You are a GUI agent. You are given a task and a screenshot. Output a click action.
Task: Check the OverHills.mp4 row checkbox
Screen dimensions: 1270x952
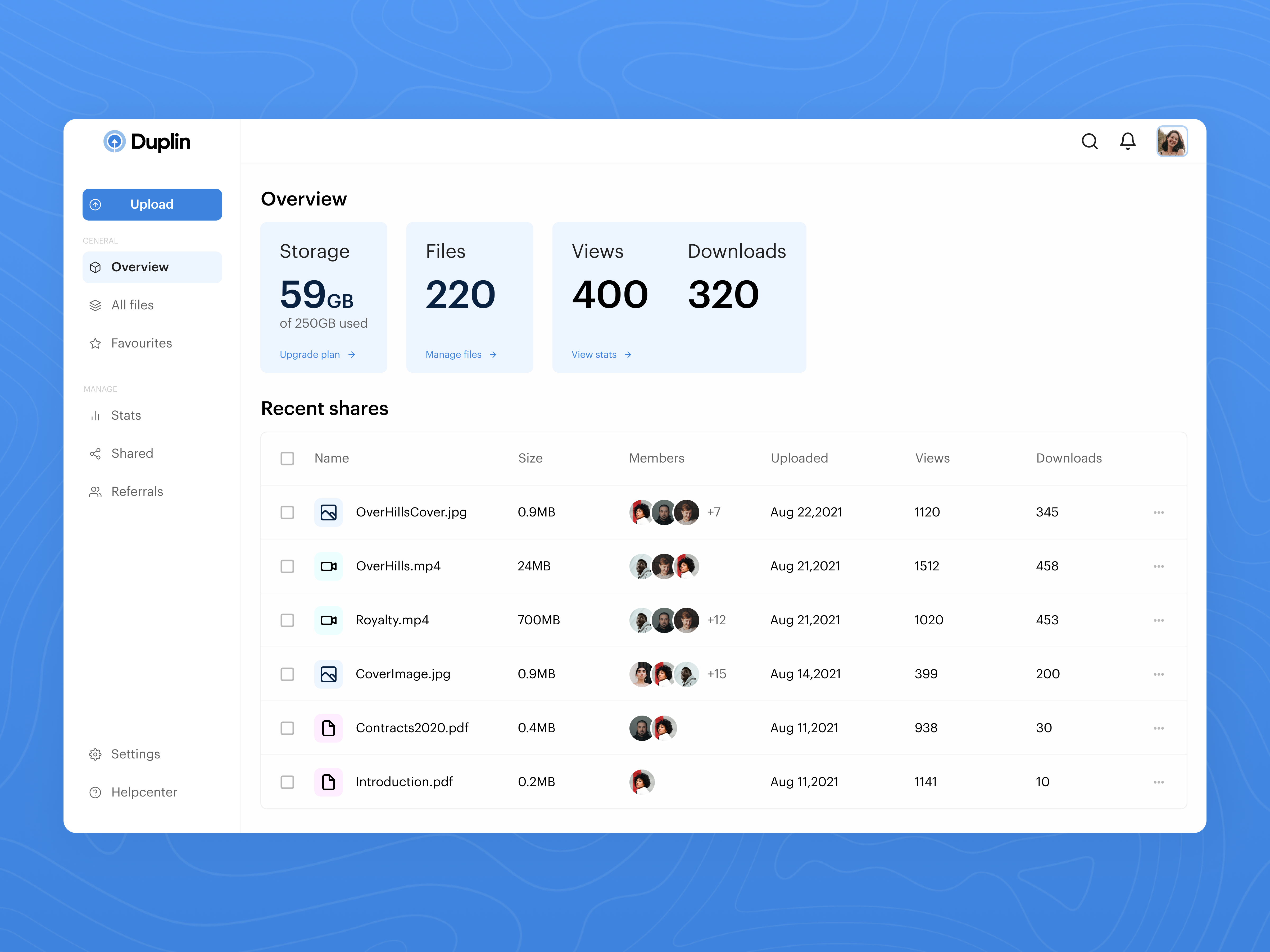coord(287,566)
